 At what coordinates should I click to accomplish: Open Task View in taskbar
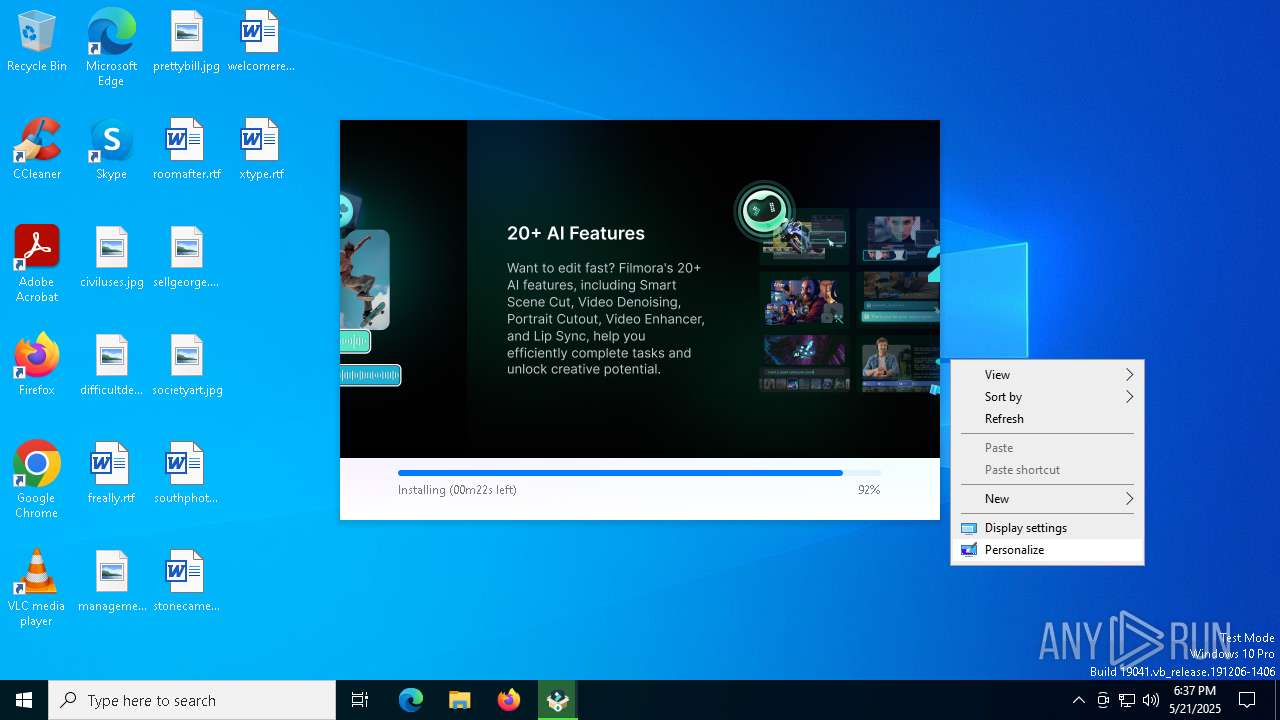coord(360,700)
